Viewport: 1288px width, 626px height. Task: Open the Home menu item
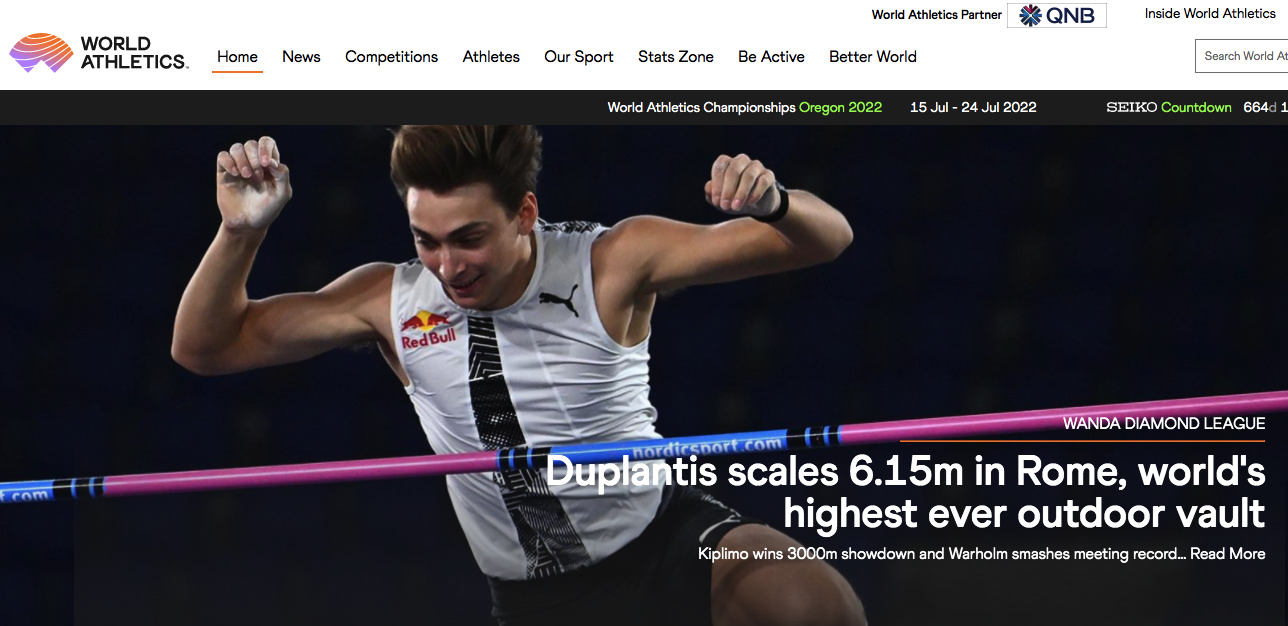tap(237, 57)
